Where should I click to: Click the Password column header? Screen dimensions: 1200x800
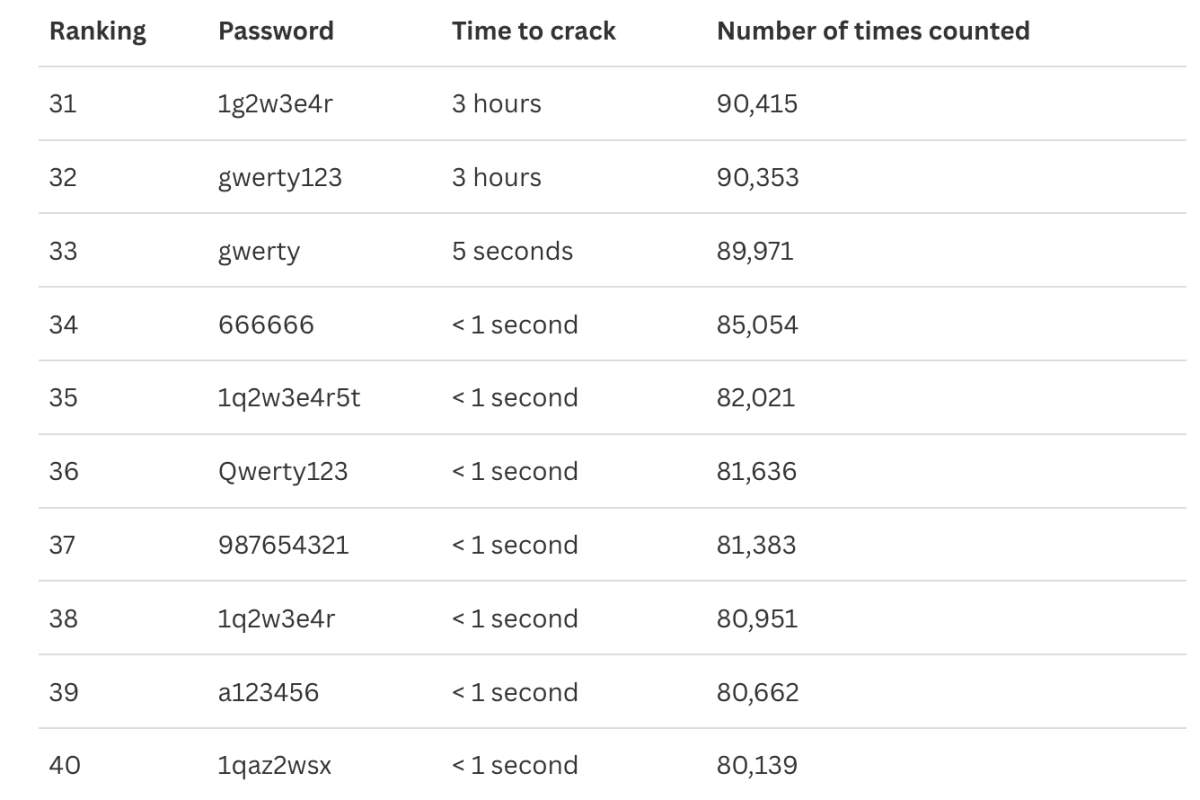(x=275, y=31)
